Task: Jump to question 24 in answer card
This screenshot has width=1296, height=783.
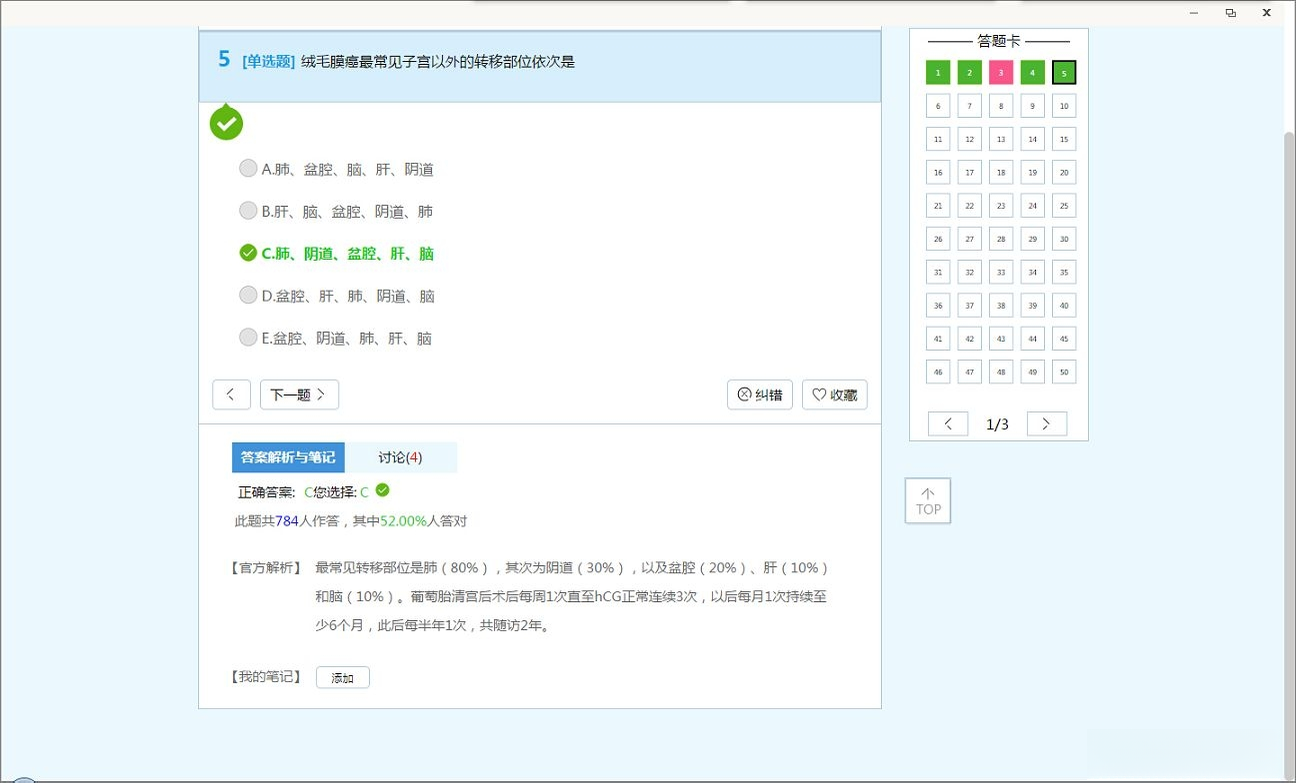Action: pos(1033,206)
